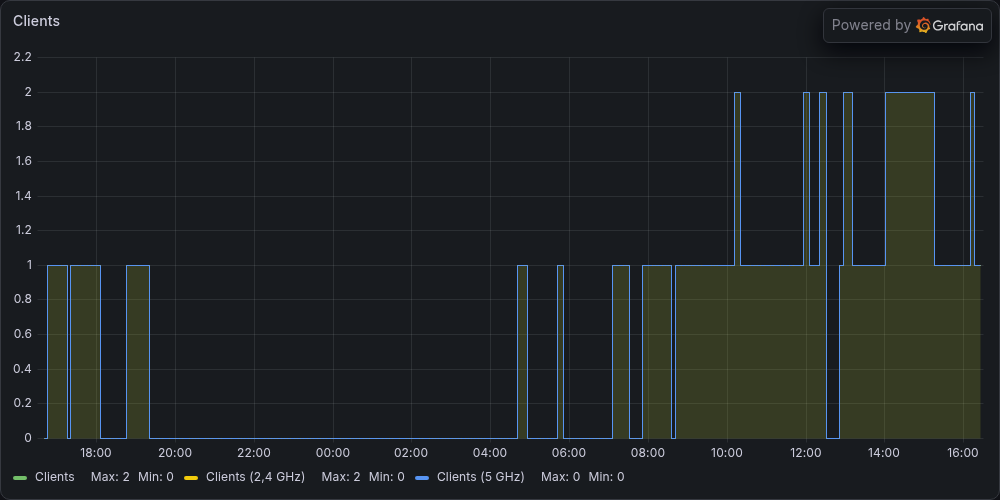Click the 02:00 time axis label
The width and height of the screenshot is (1000, 500).
click(411, 453)
